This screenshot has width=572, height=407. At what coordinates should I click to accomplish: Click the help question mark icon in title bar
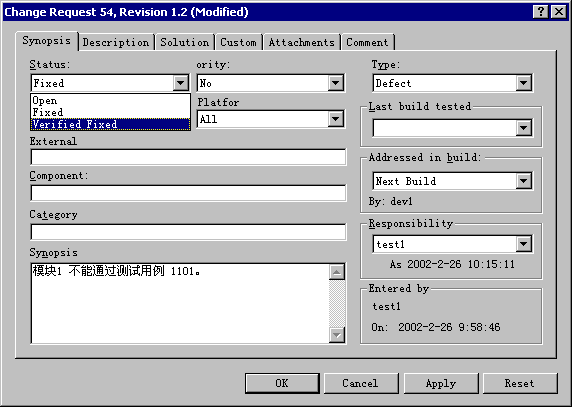pos(541,12)
